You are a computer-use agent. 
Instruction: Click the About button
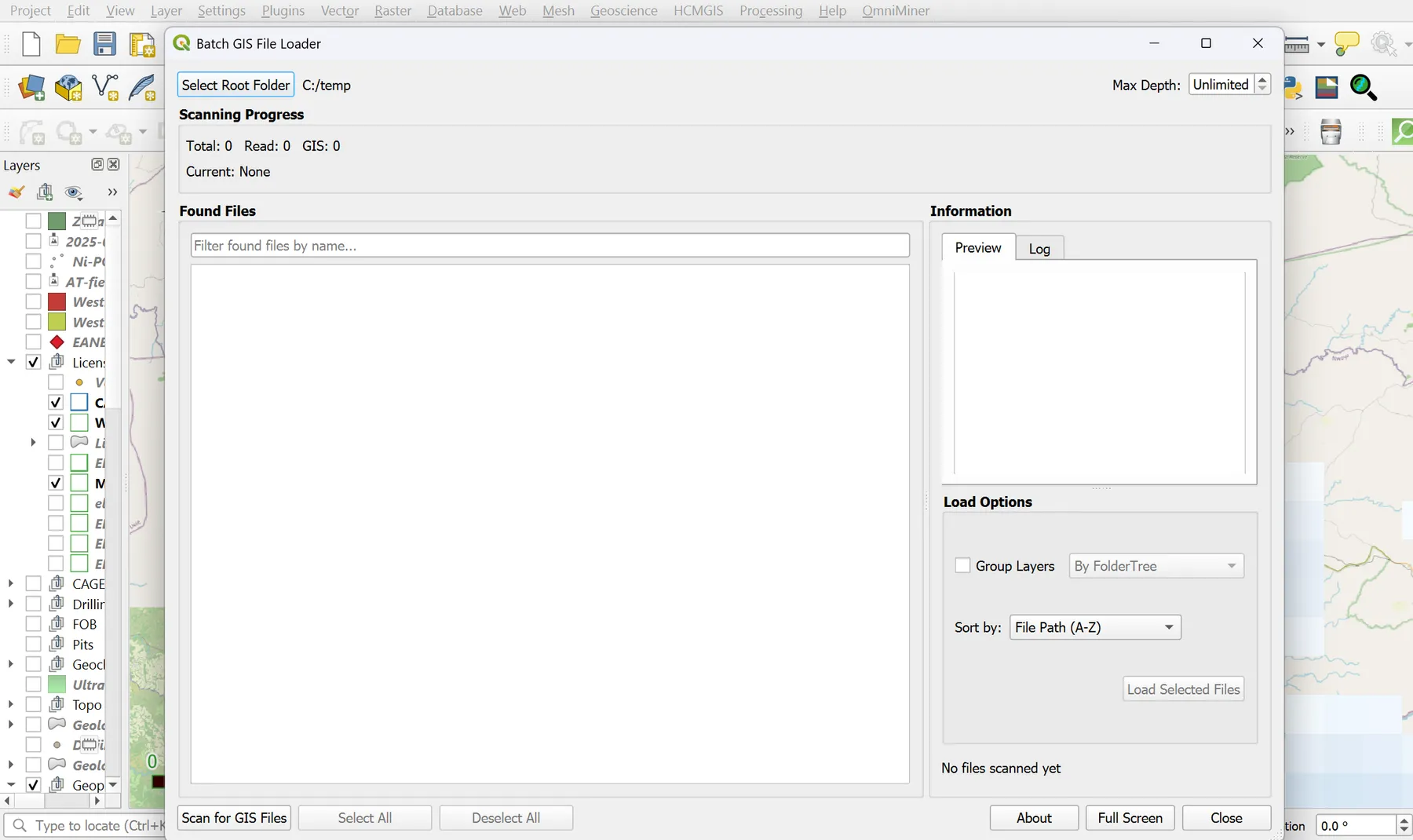(x=1034, y=818)
